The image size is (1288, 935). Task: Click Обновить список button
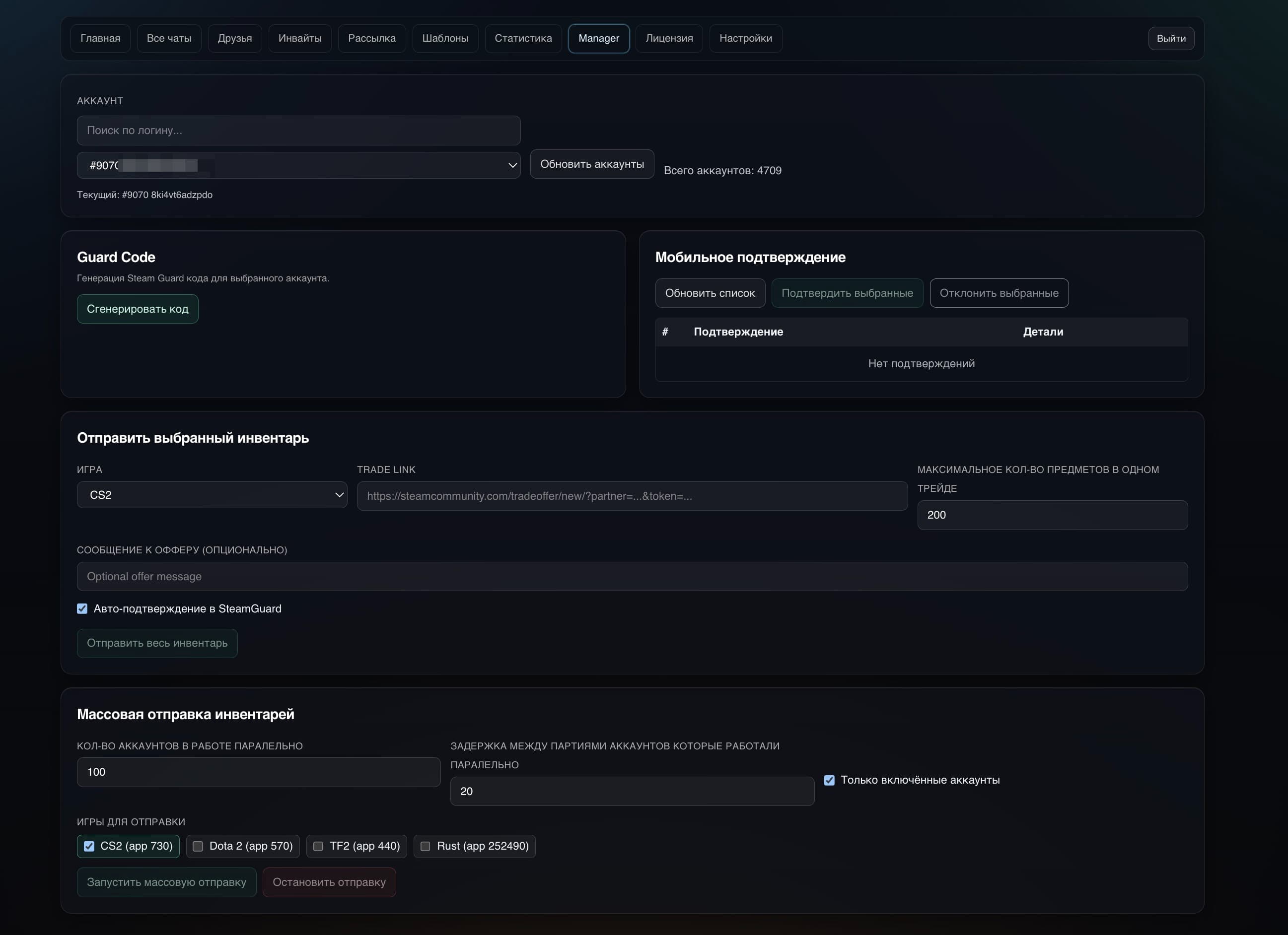710,293
